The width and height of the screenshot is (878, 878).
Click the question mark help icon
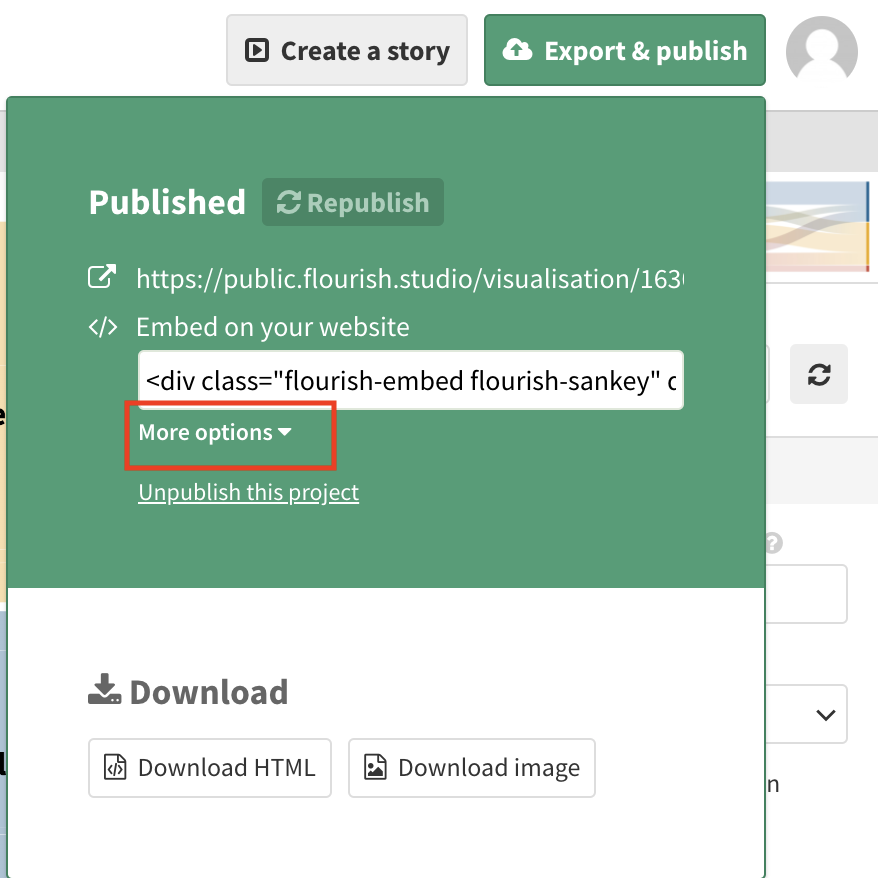click(772, 543)
